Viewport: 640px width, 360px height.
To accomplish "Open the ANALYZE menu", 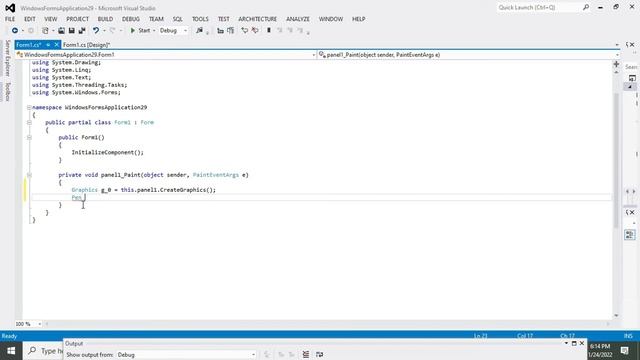I will pyautogui.click(x=298, y=19).
